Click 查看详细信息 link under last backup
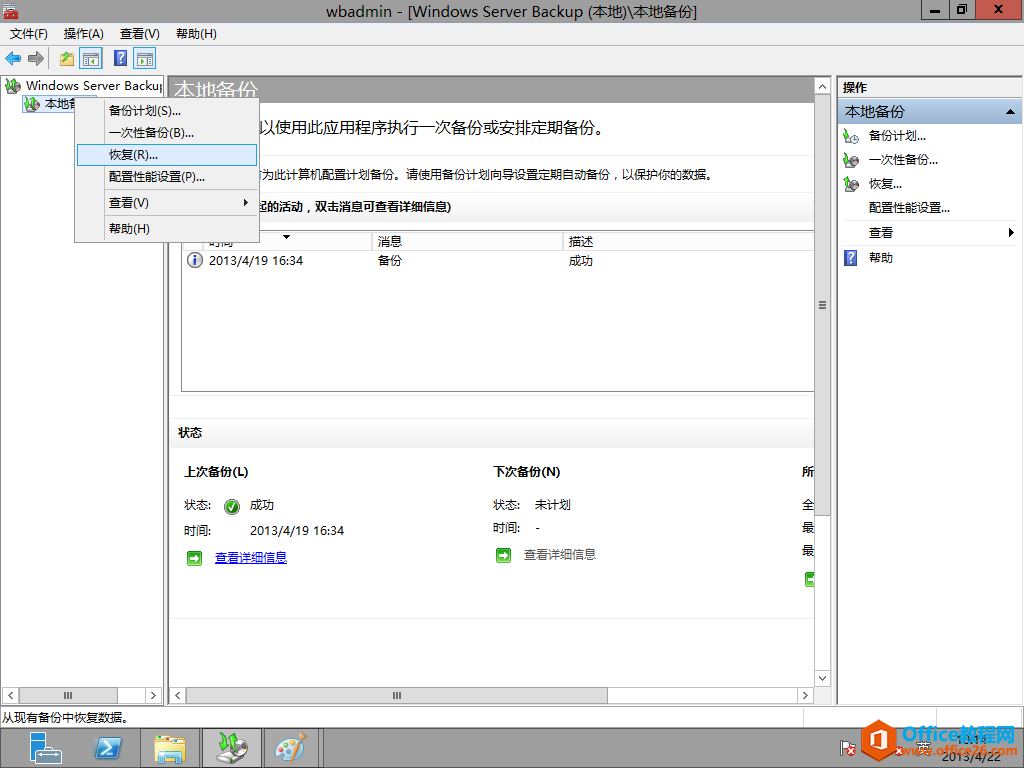Viewport: 1024px width, 768px height. (x=250, y=558)
